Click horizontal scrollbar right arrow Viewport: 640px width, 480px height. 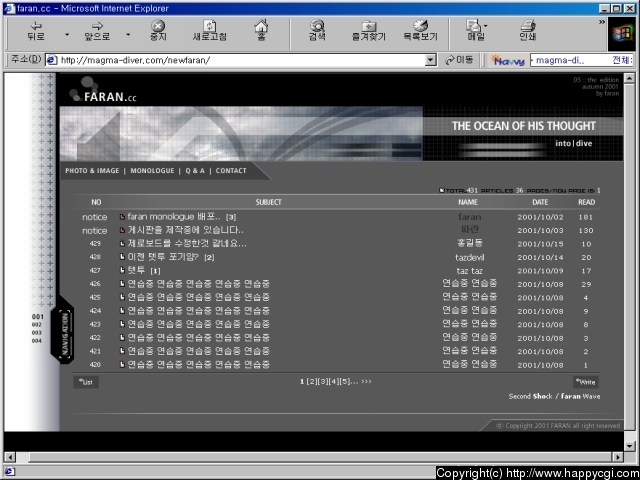(x=619, y=457)
